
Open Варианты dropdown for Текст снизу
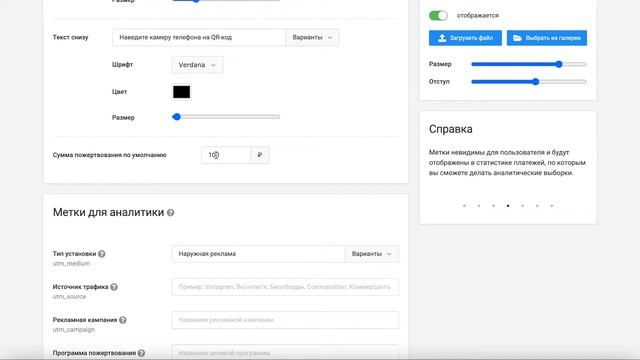pos(312,38)
